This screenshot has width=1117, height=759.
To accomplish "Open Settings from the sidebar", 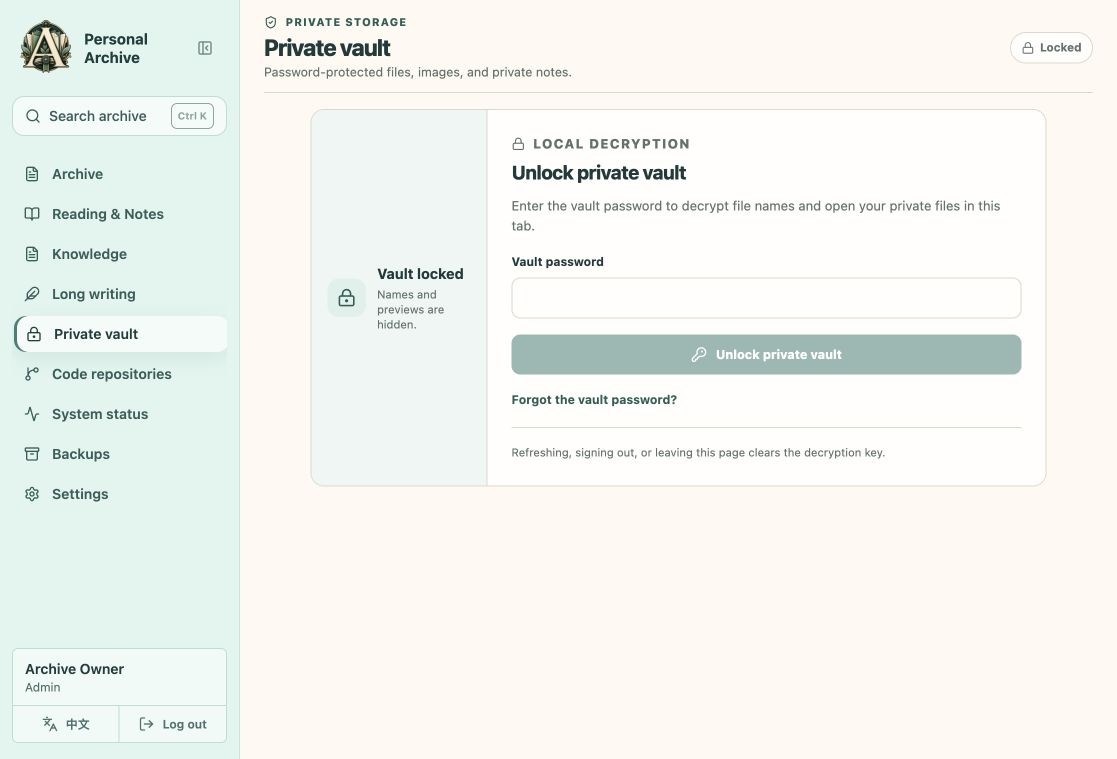I will (x=120, y=494).
